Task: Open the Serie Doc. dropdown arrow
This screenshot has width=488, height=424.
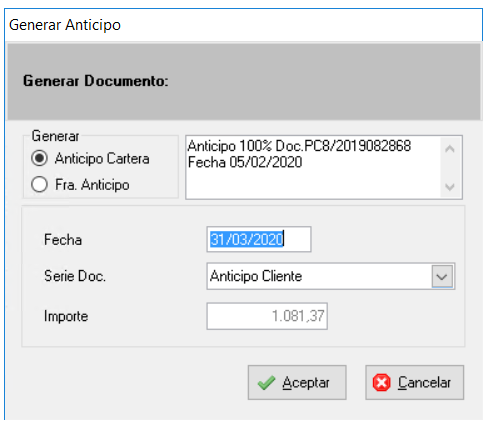Action: [442, 276]
